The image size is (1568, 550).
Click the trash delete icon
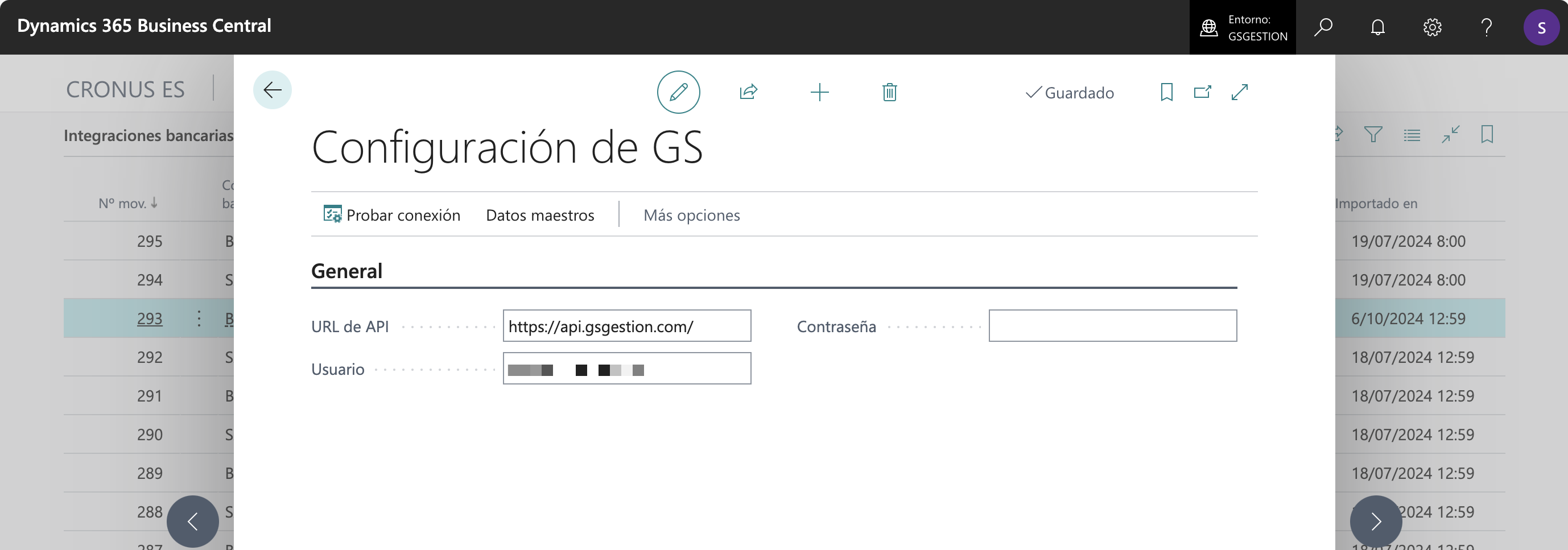click(889, 93)
